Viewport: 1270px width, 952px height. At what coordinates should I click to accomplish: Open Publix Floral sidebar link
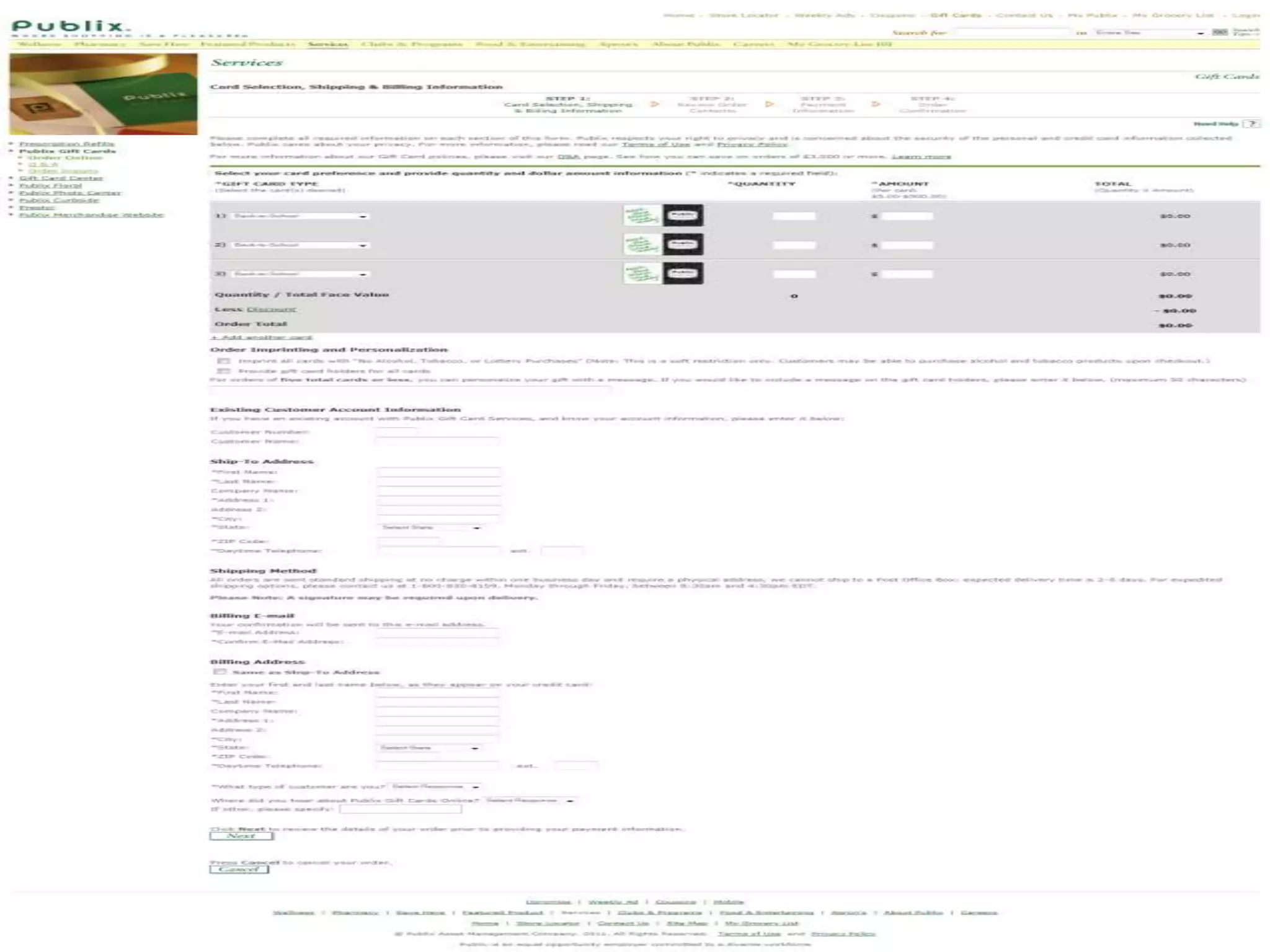[x=50, y=185]
